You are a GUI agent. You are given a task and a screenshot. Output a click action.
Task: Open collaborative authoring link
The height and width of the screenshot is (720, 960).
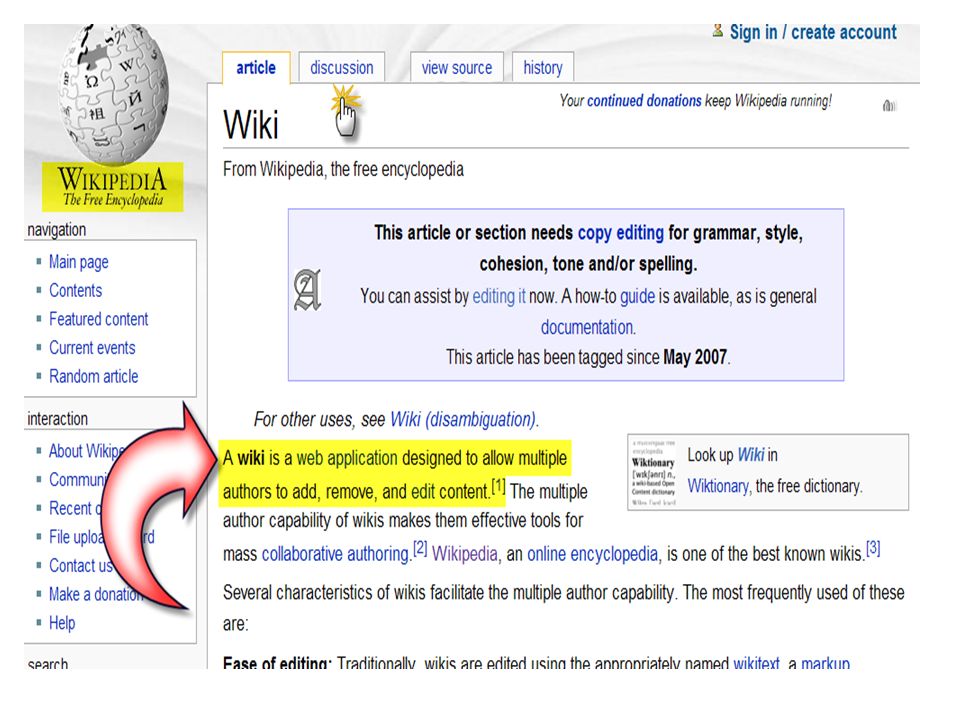point(335,554)
